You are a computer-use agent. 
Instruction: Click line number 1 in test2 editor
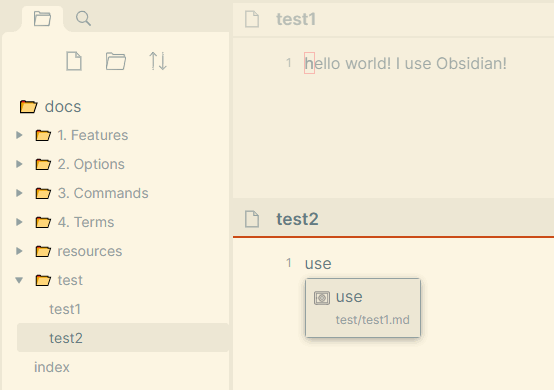click(289, 263)
